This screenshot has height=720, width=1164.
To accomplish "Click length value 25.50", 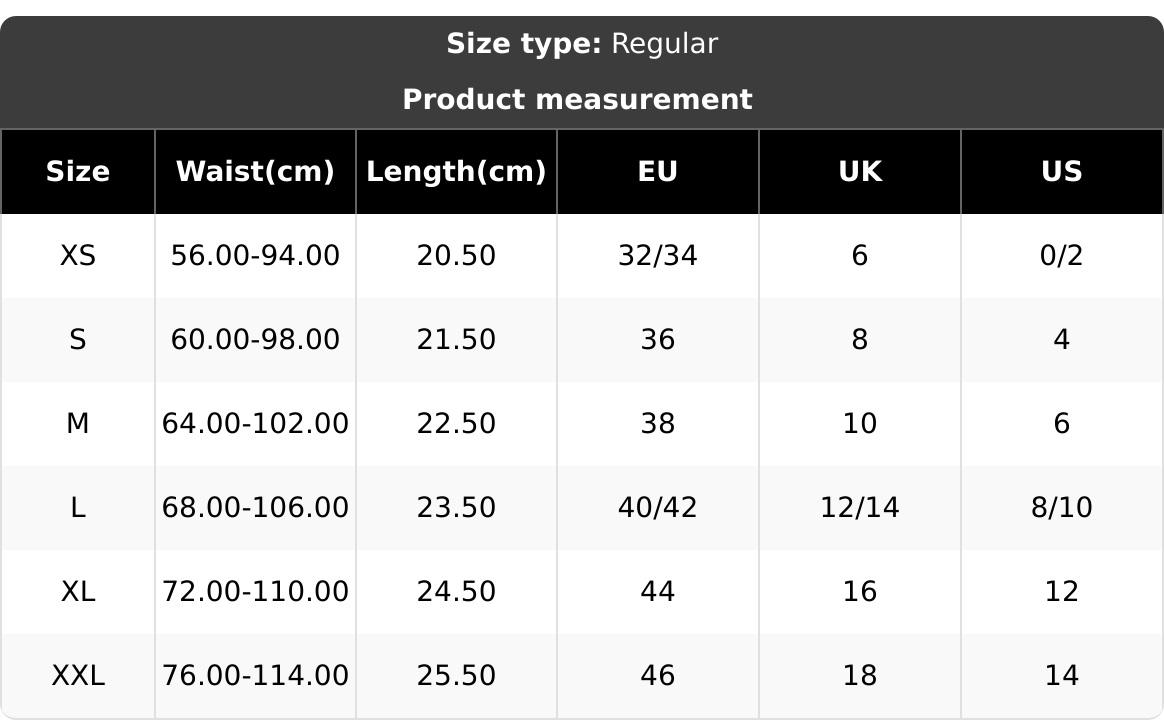I will coord(456,676).
